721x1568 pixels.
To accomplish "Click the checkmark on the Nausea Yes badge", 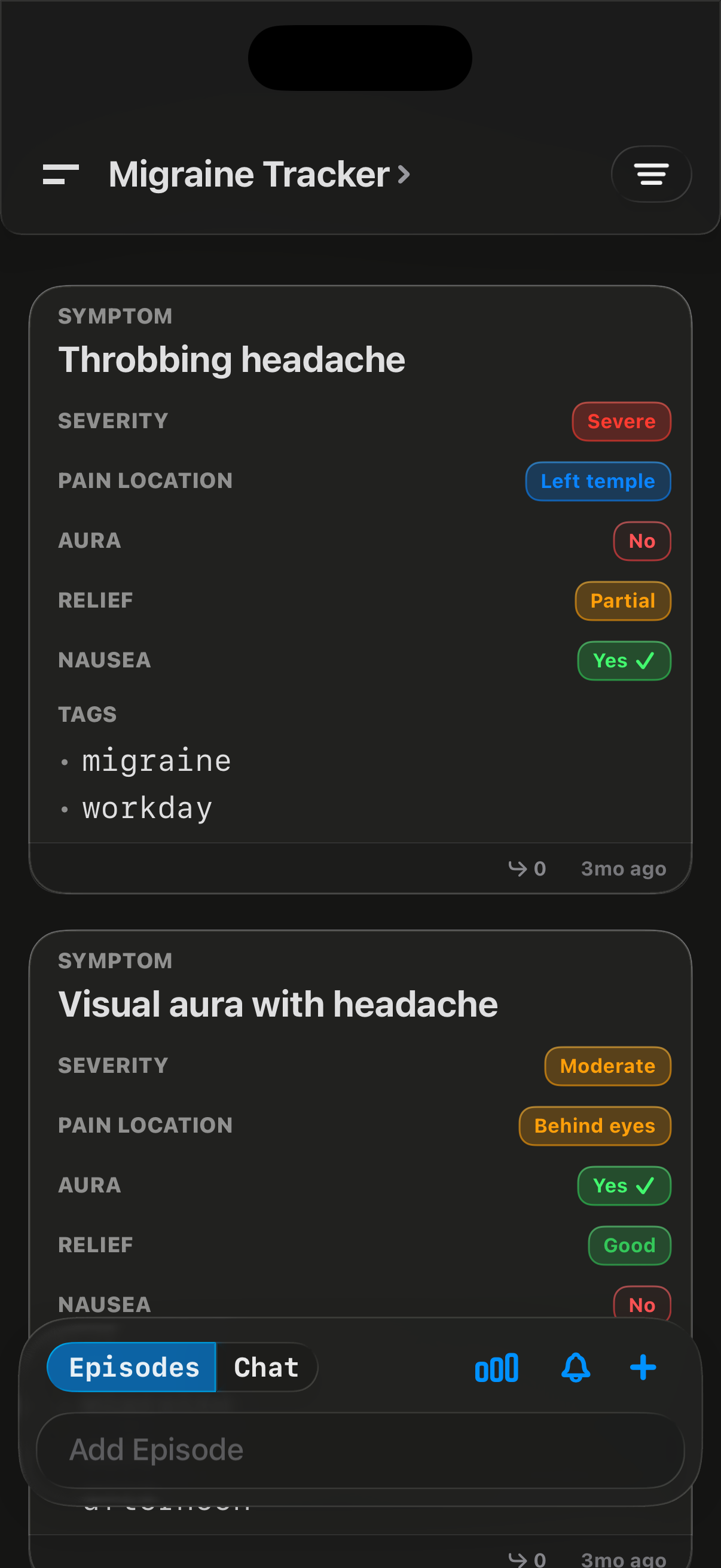I will 646,660.
